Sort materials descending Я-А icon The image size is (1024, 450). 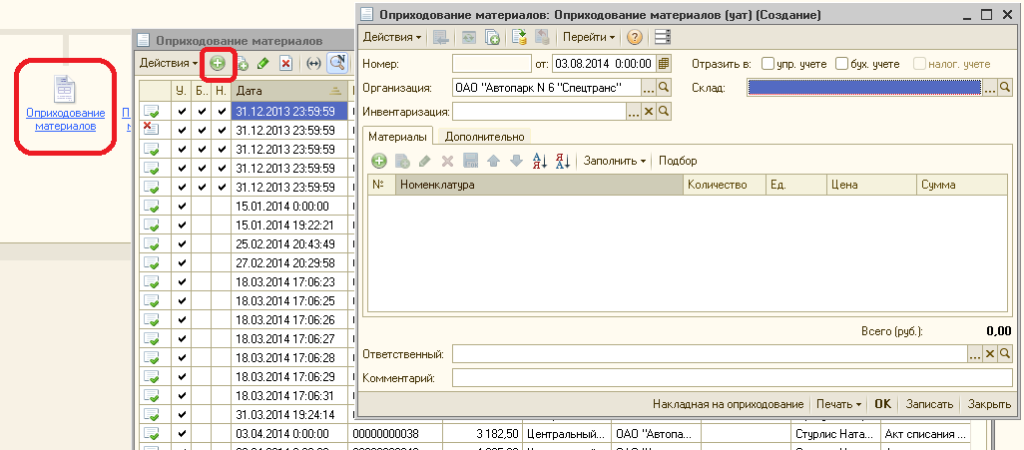point(563,161)
